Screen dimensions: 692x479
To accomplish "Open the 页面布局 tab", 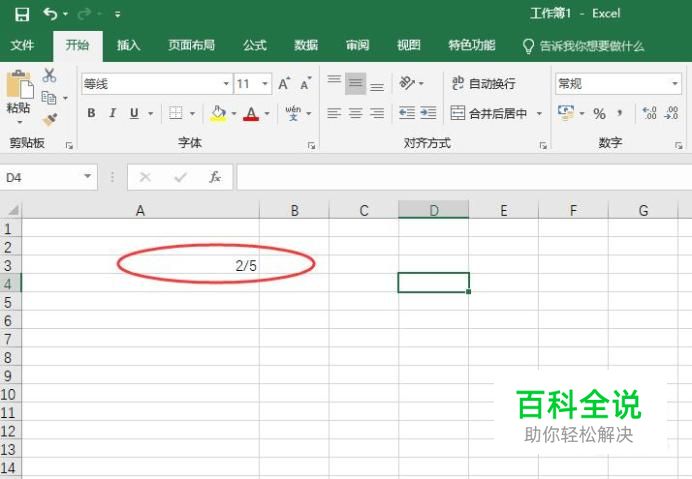I will click(191, 45).
